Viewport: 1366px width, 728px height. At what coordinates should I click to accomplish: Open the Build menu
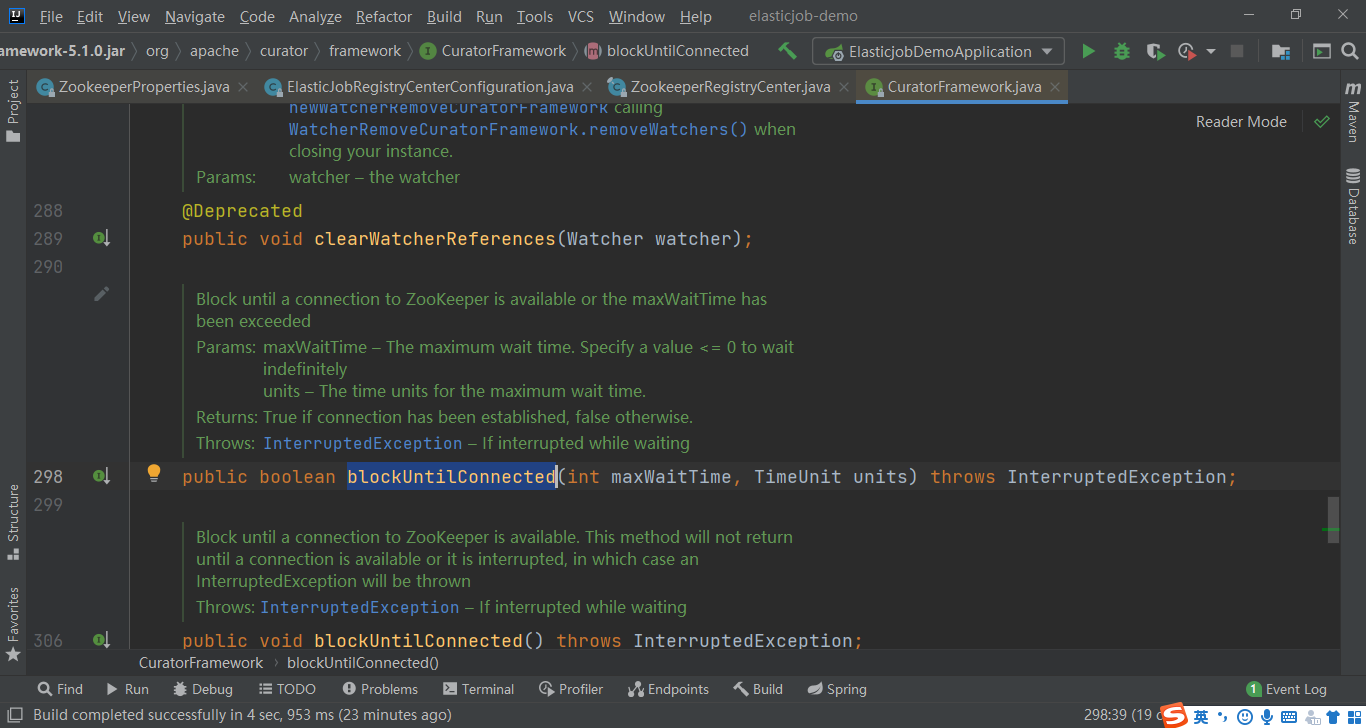444,16
